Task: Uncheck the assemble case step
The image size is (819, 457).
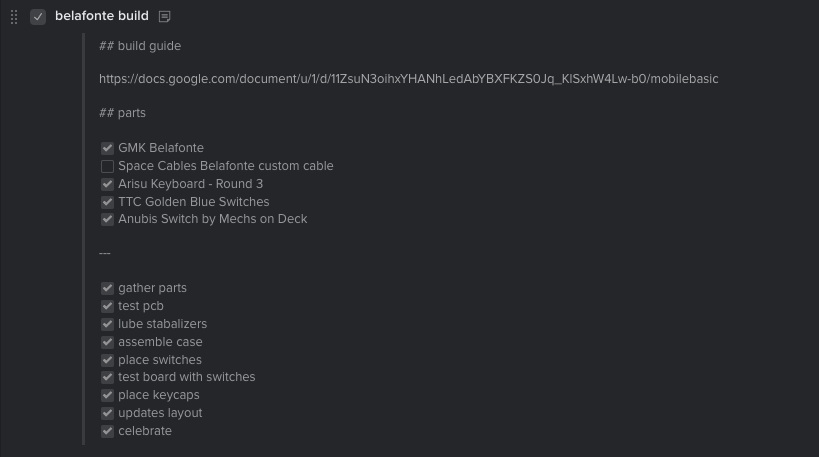Action: coord(108,342)
